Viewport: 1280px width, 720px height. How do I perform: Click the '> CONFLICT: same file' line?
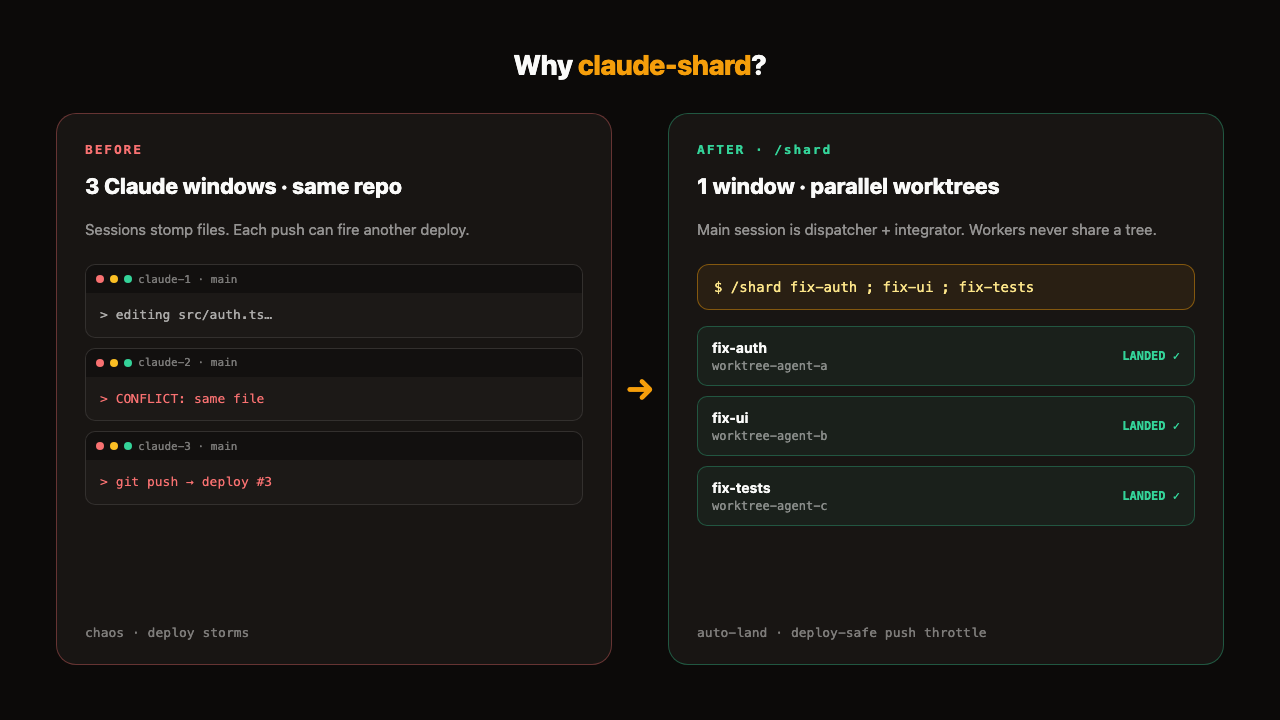pyautogui.click(x=182, y=399)
